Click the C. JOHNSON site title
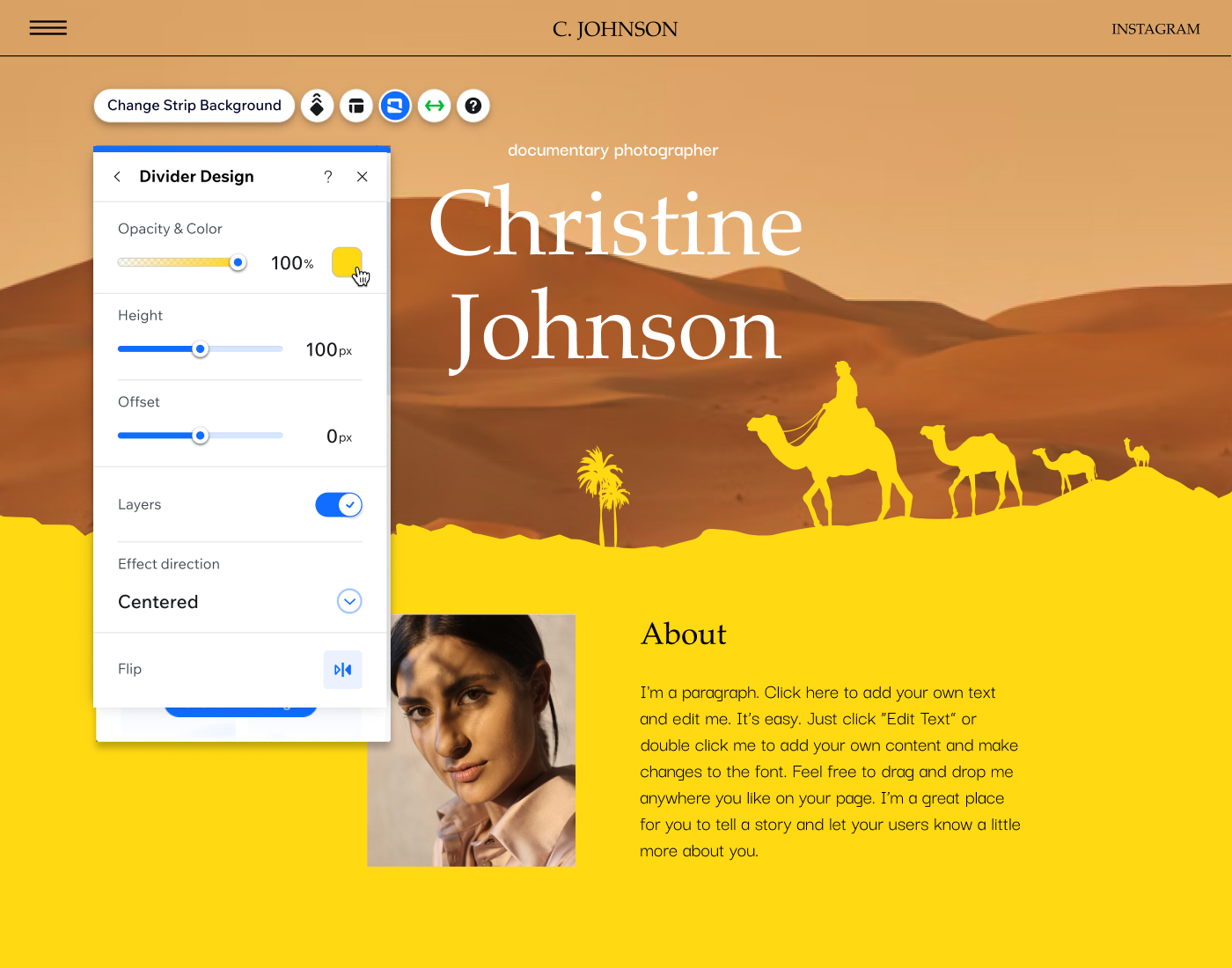 coord(615,29)
